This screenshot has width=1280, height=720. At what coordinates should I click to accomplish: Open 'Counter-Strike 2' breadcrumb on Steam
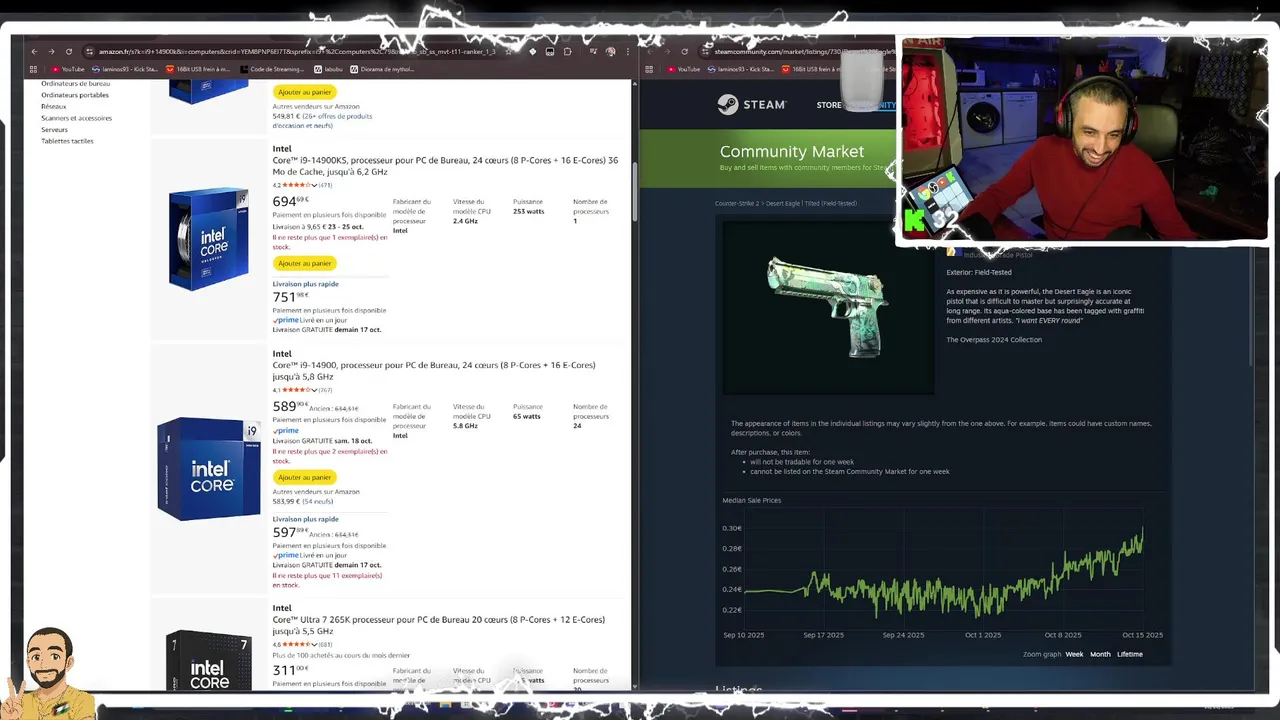738,203
